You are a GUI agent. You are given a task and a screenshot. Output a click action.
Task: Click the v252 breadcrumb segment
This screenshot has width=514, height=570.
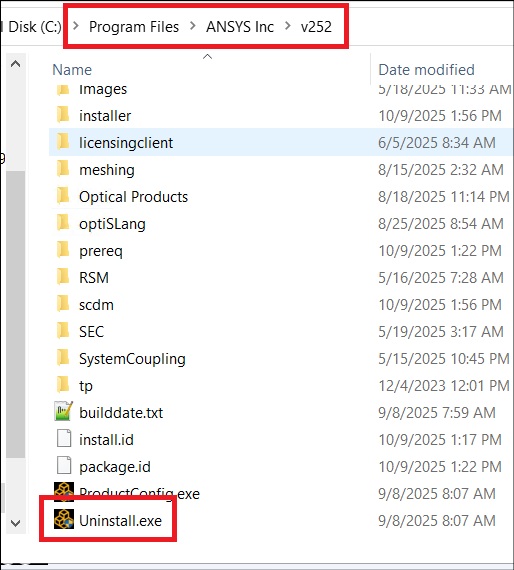coord(316,27)
